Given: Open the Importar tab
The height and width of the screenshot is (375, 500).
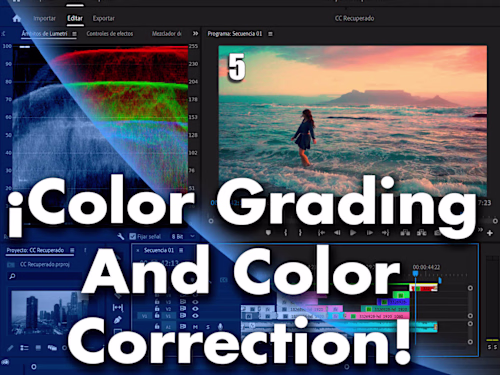Looking at the screenshot, I should (44, 18).
